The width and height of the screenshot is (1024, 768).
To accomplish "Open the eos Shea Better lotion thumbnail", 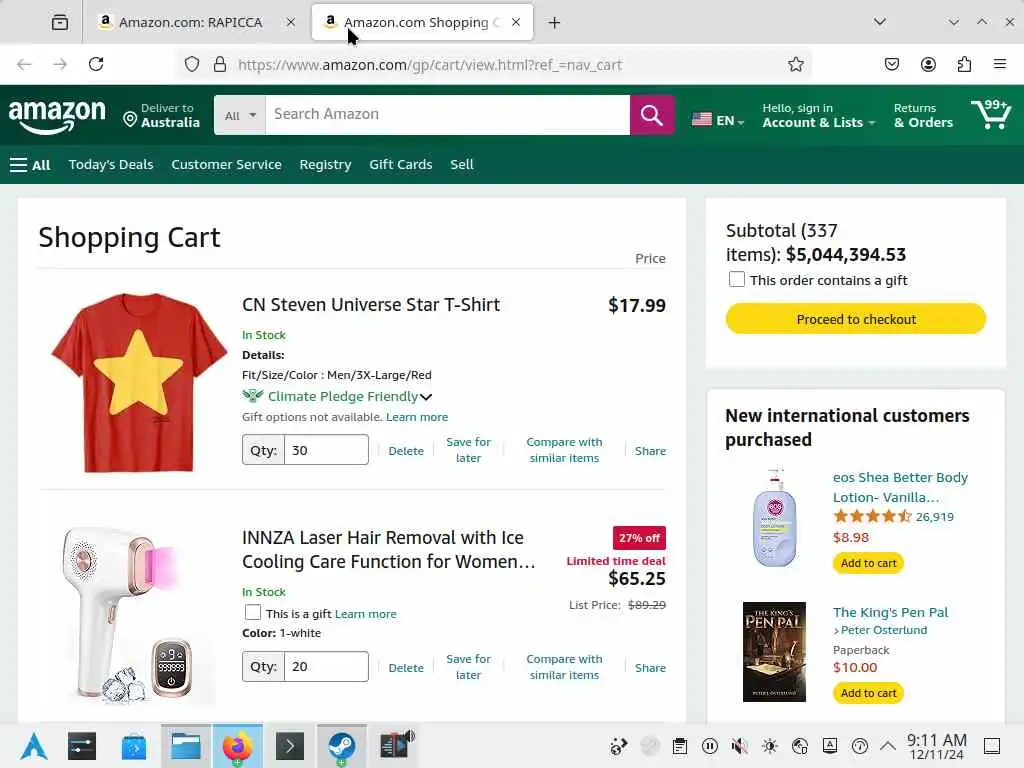I will [775, 517].
